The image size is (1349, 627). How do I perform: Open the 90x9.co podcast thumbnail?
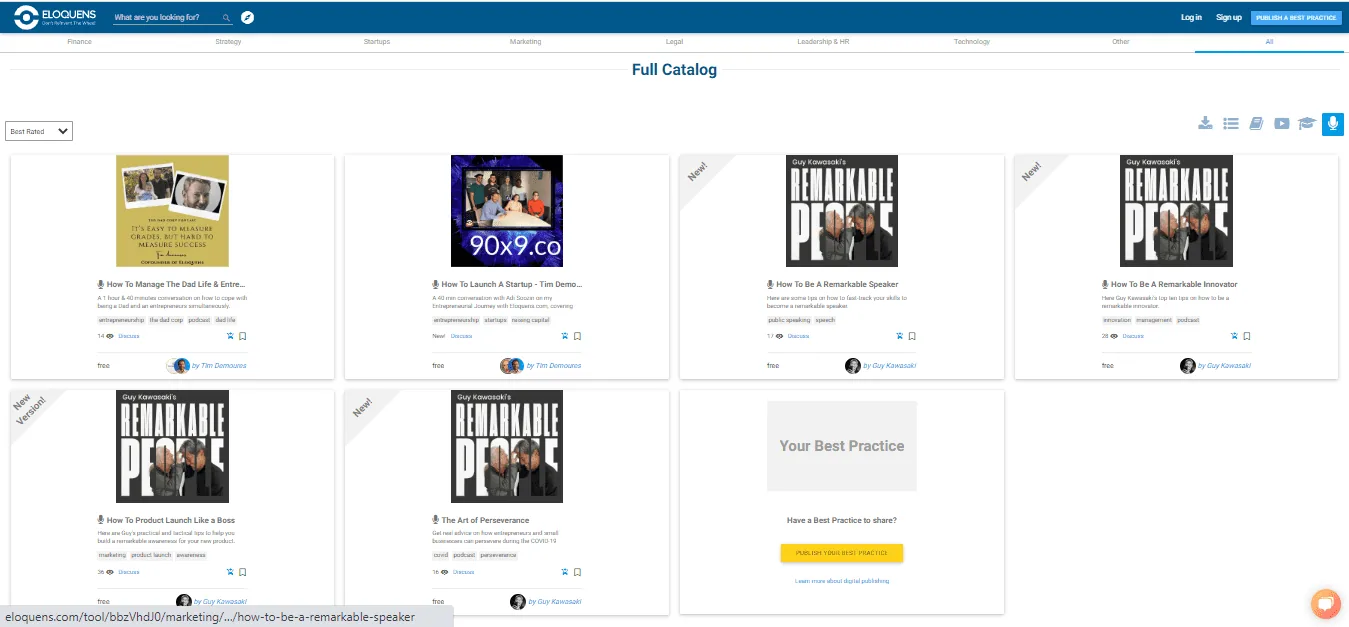(x=507, y=211)
